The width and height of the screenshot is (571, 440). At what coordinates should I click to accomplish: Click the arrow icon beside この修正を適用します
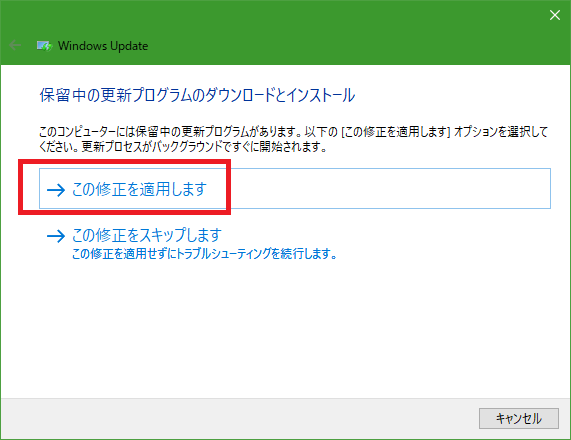[56, 189]
